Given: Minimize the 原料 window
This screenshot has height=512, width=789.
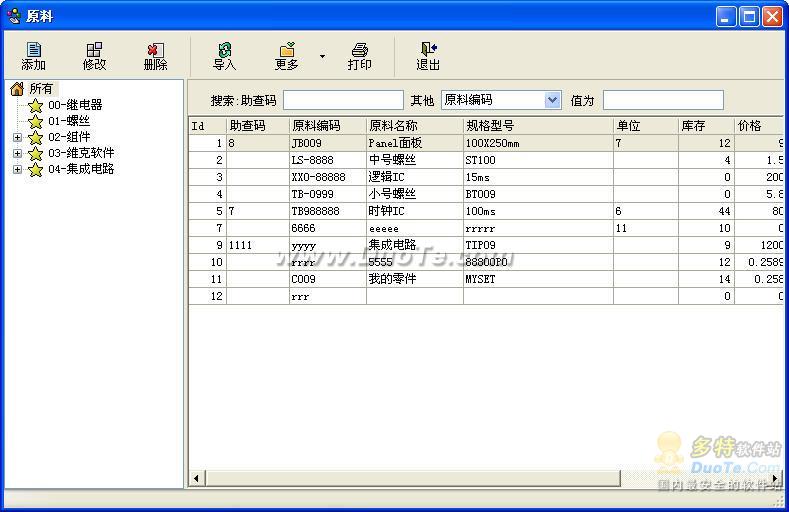Looking at the screenshot, I should [726, 17].
